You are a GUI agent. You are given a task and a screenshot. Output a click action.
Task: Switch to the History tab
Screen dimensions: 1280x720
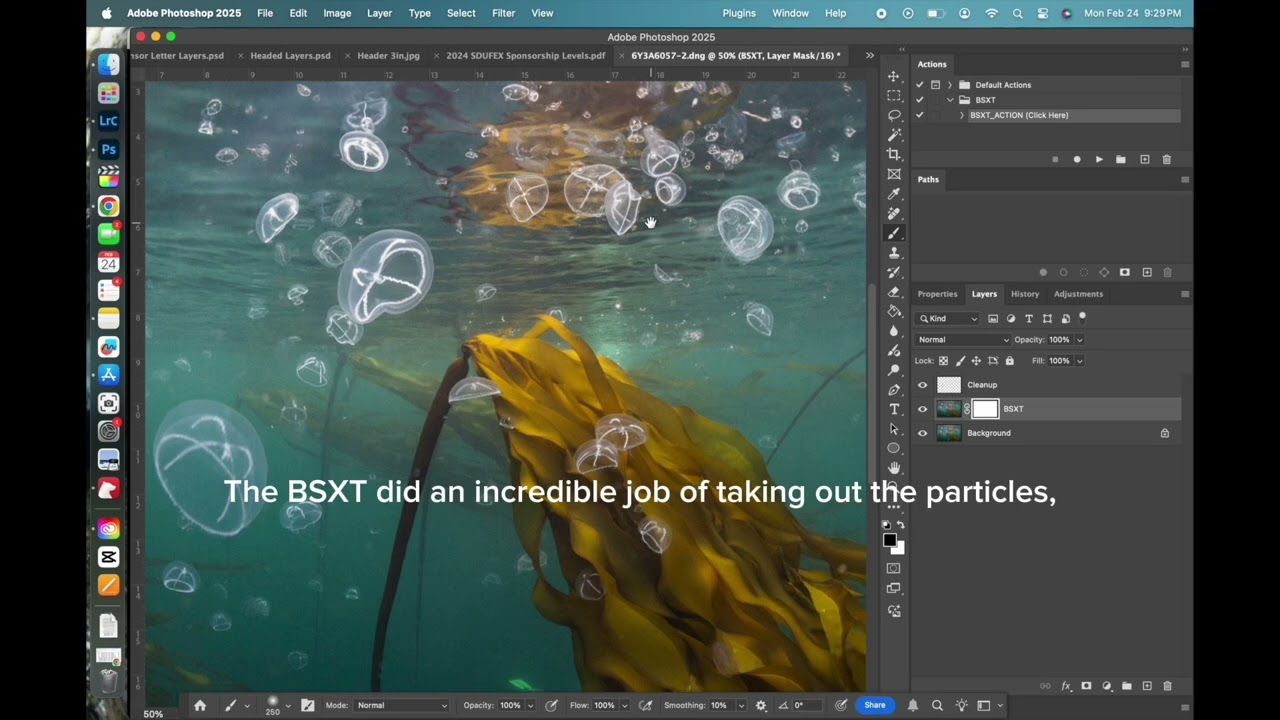pos(1025,294)
